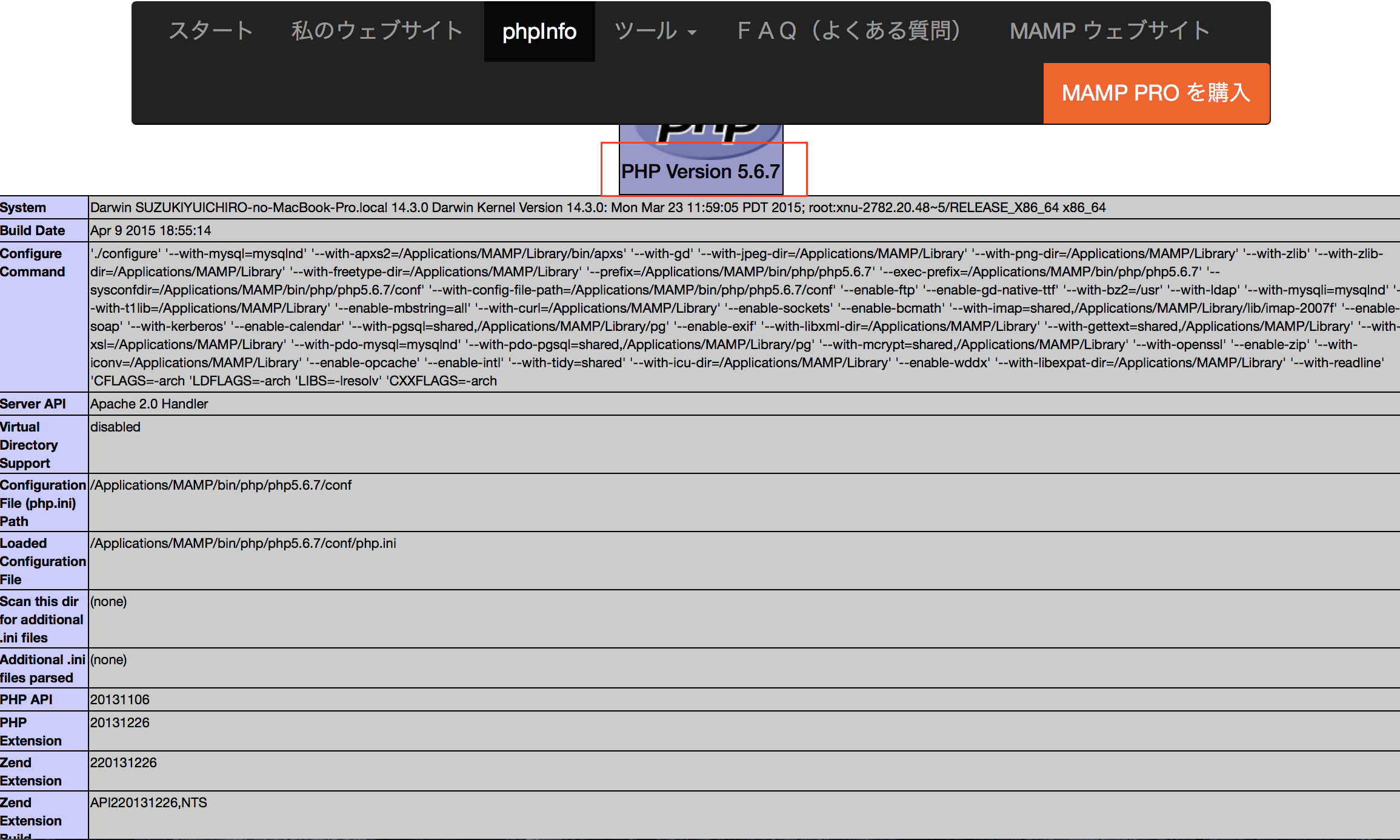Click the ツール dropdown caret arrow
The image size is (1400, 840).
pos(692,33)
